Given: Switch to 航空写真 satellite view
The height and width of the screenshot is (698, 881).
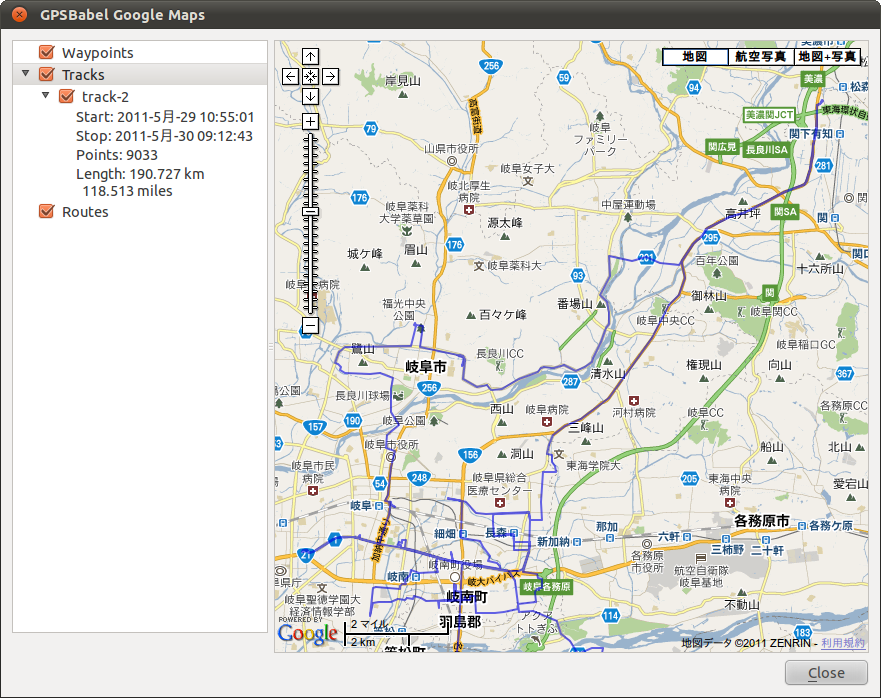Looking at the screenshot, I should click(760, 57).
